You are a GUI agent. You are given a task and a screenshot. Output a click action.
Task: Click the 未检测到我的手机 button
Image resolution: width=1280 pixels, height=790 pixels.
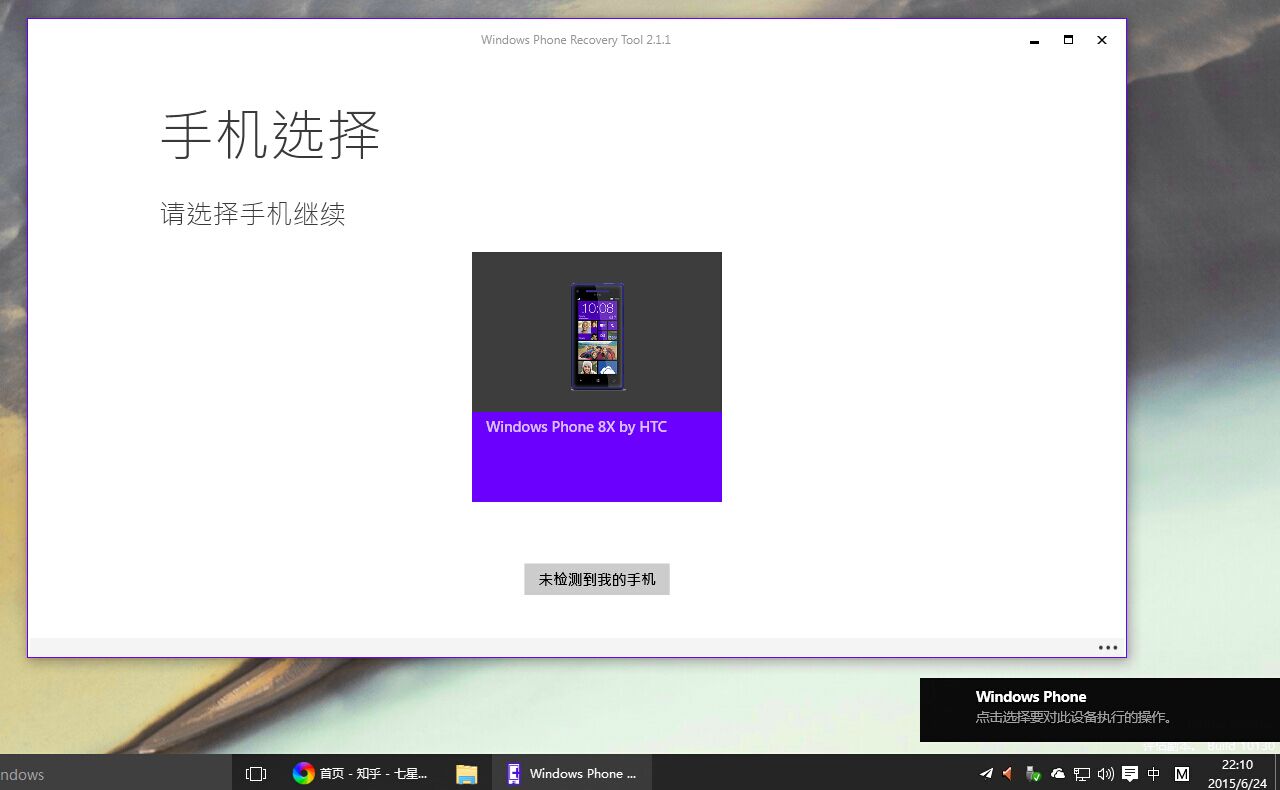tap(597, 579)
